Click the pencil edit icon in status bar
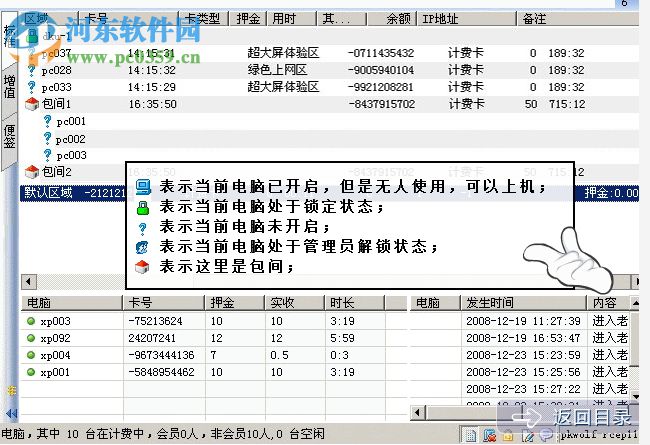Screen dimensions: 650x445 tap(528, 435)
